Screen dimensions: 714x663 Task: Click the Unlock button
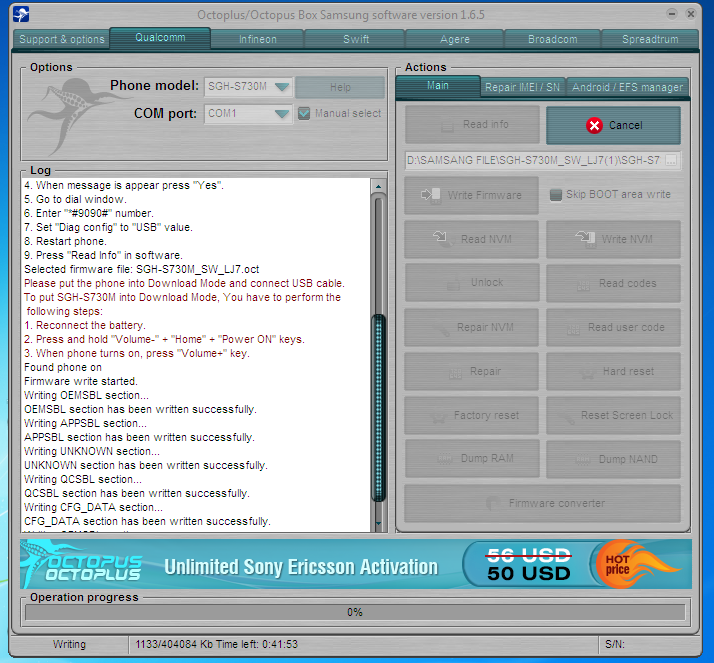click(x=472, y=283)
